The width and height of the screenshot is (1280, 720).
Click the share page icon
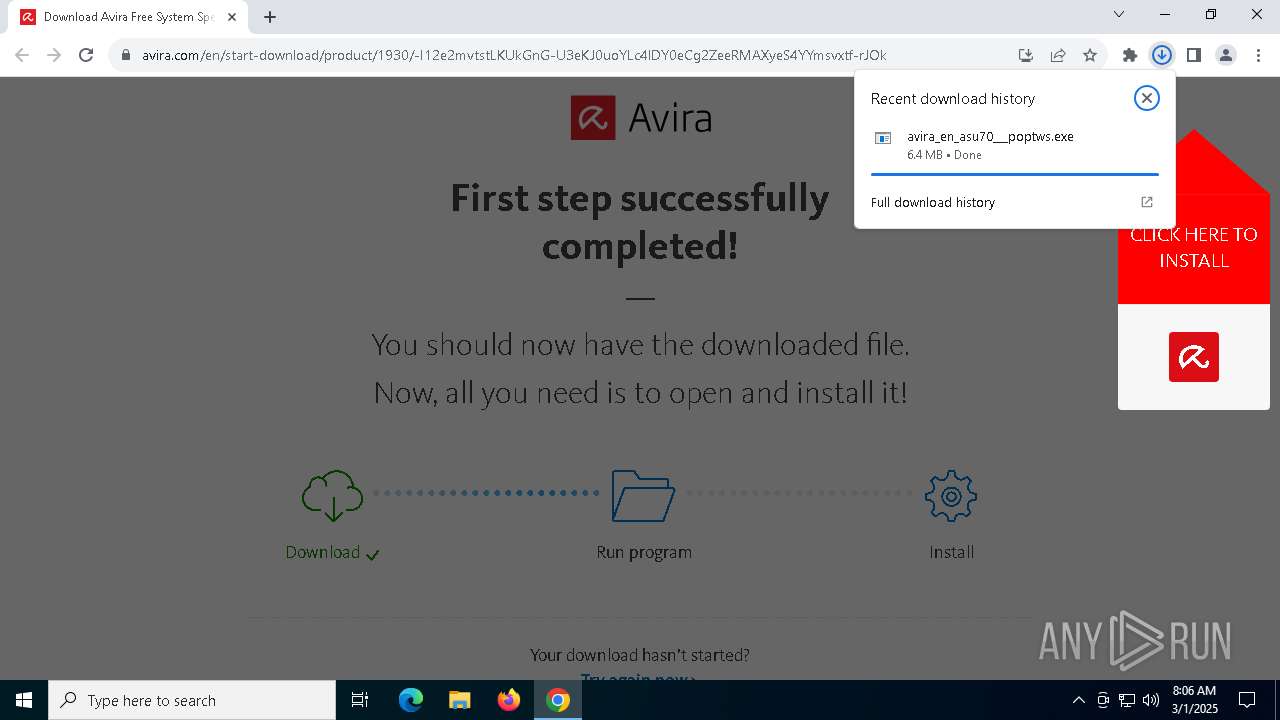coord(1058,55)
